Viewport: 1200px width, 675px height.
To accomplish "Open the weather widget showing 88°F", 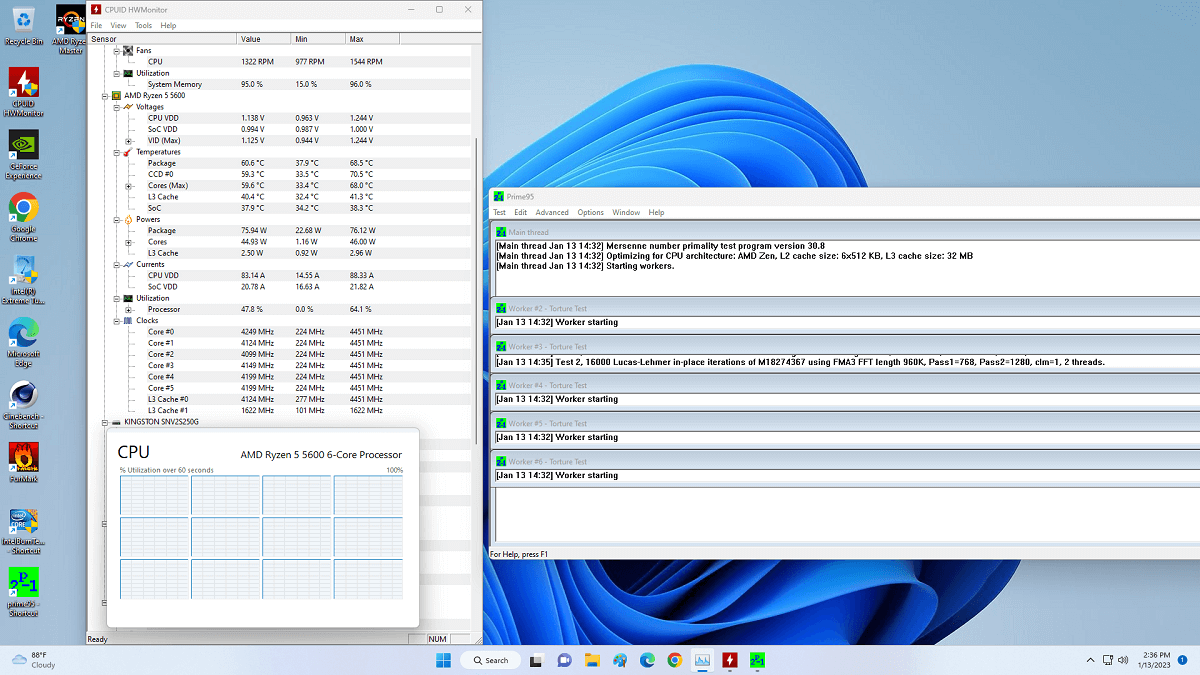I will pos(33,660).
